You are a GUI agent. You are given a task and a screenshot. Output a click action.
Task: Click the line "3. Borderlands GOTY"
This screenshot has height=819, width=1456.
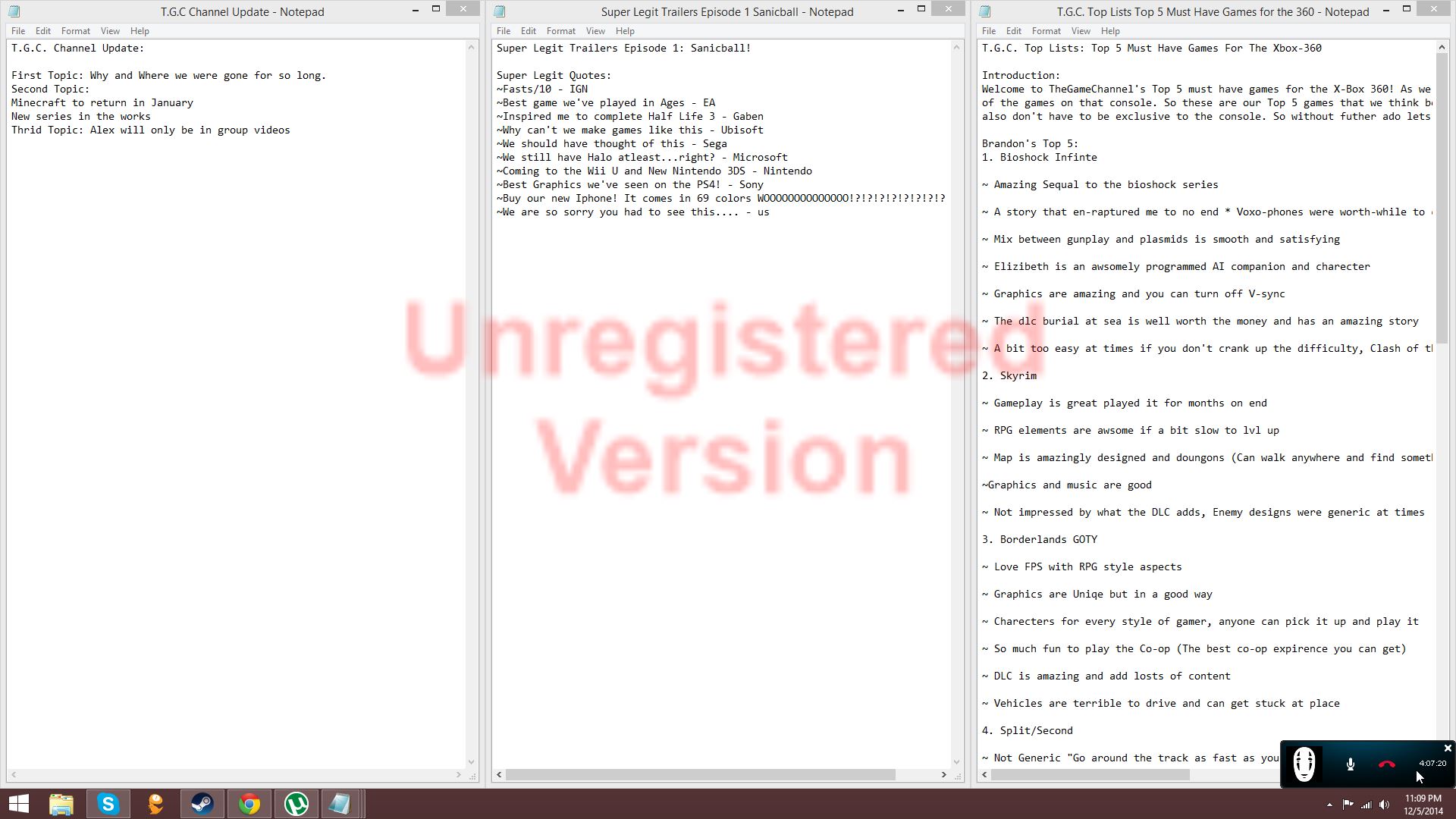coord(1040,539)
